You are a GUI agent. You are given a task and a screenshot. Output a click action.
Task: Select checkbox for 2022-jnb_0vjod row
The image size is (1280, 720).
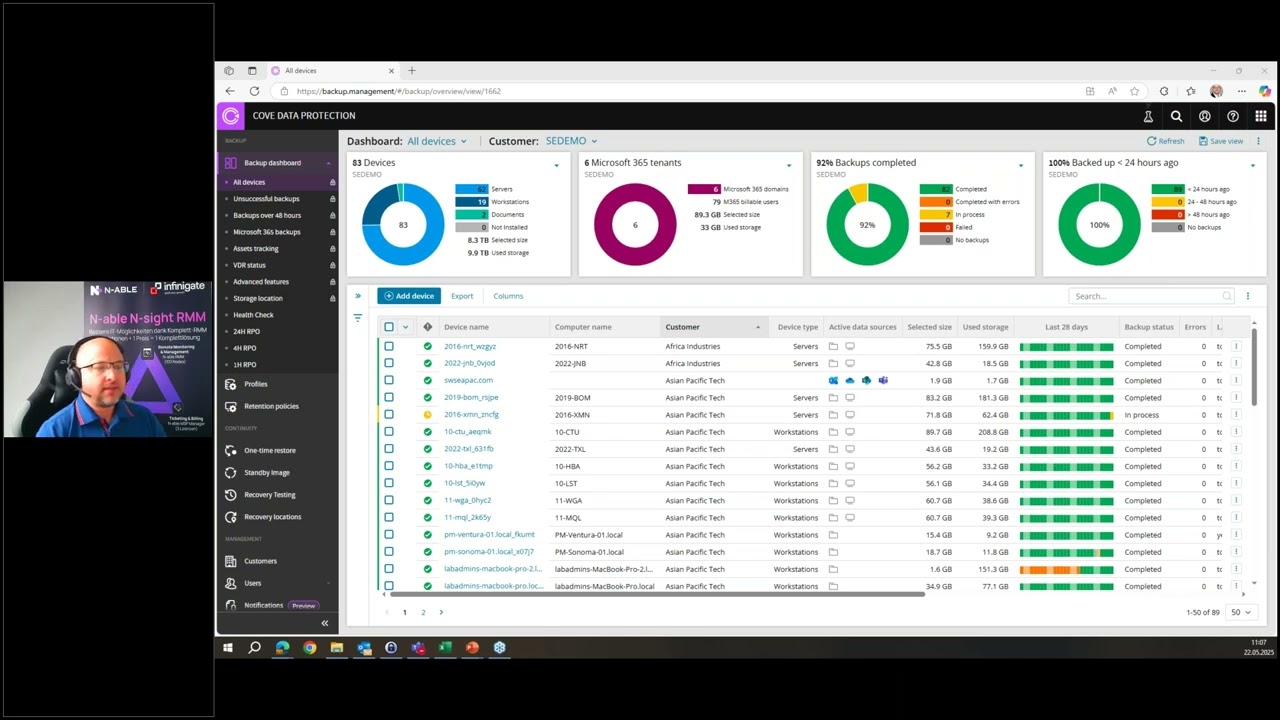point(389,363)
